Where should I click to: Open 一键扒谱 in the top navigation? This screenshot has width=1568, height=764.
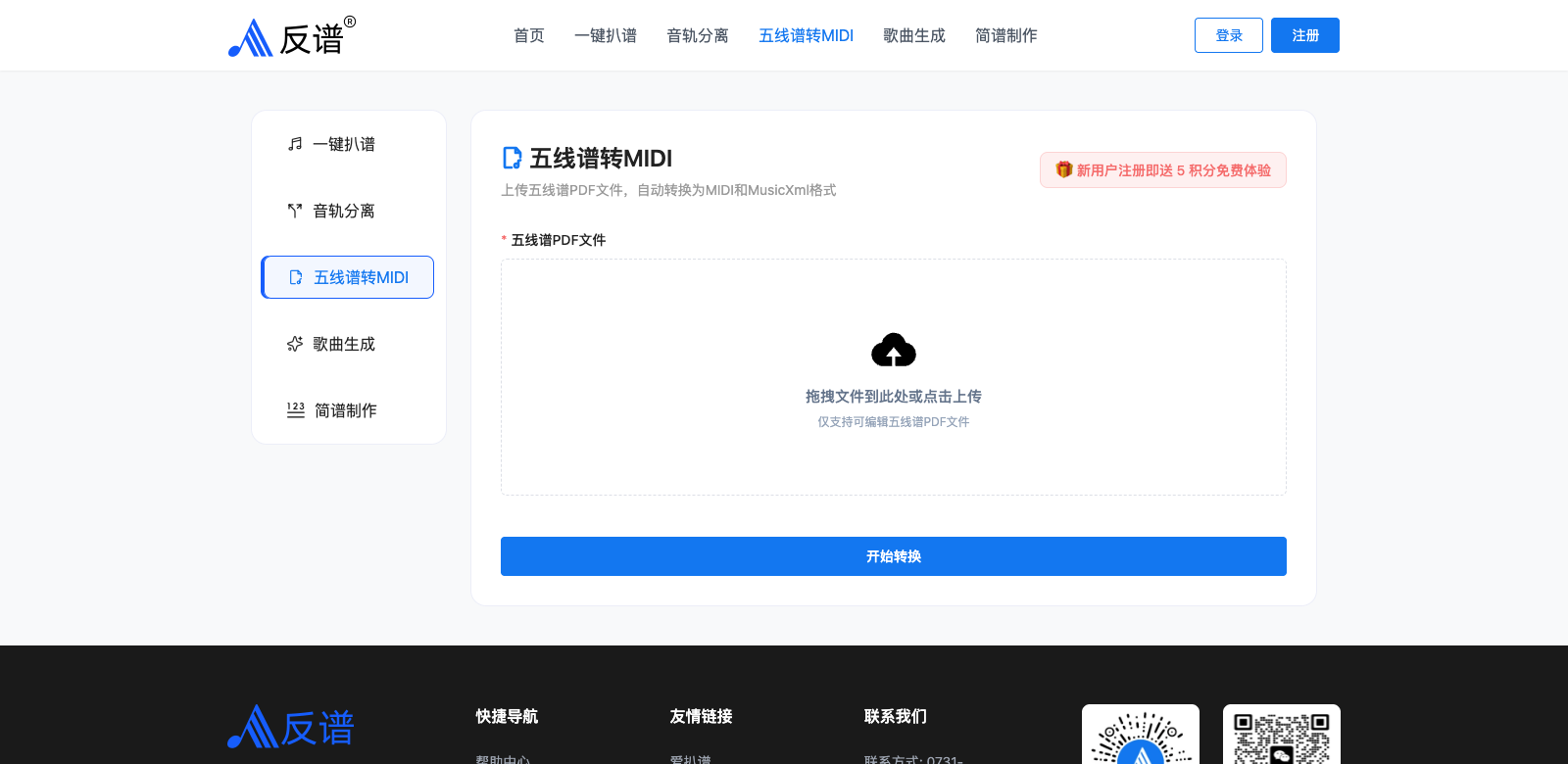606,35
